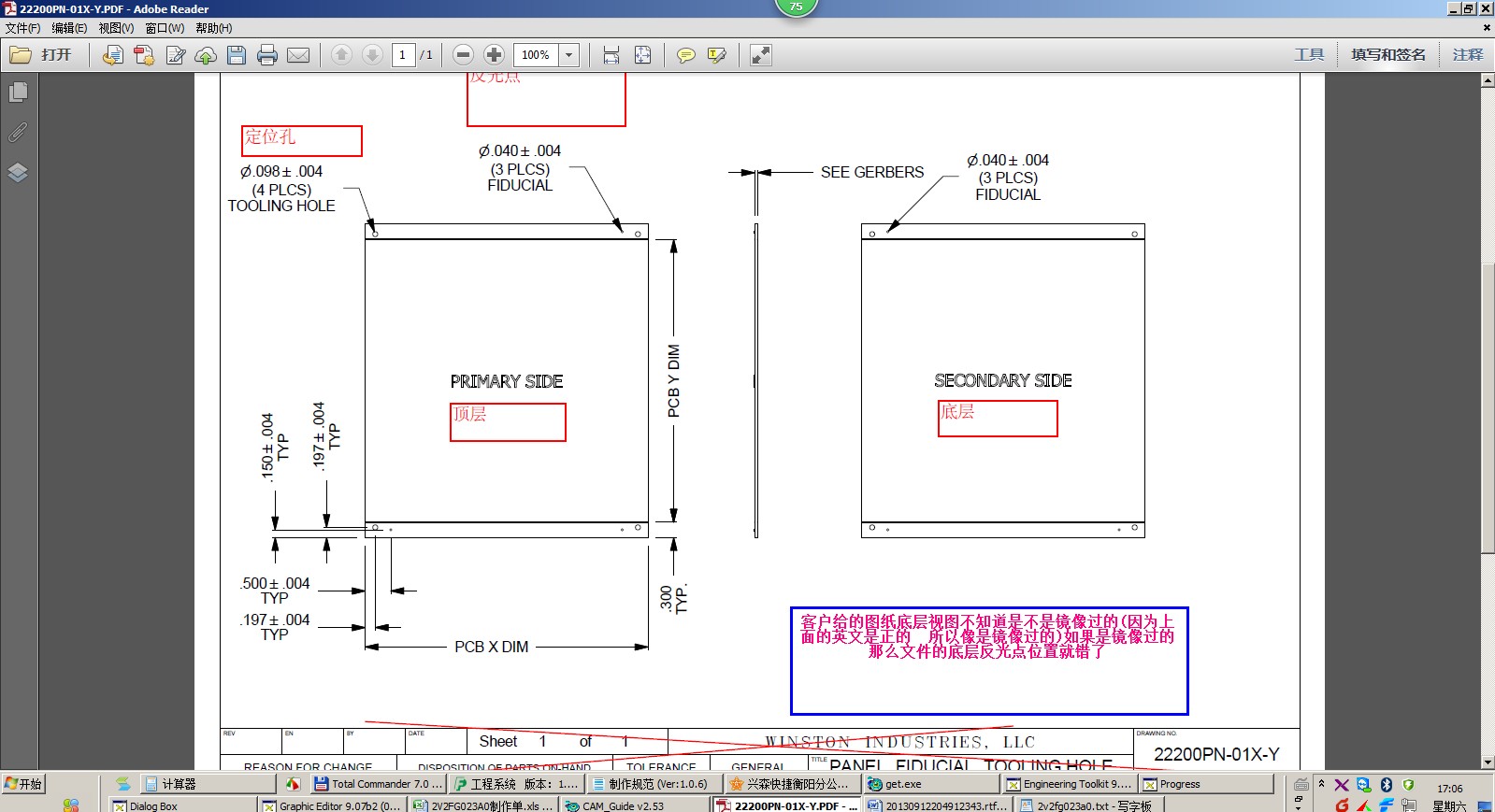Click the page number input field
The width and height of the screenshot is (1495, 812).
click(x=403, y=55)
